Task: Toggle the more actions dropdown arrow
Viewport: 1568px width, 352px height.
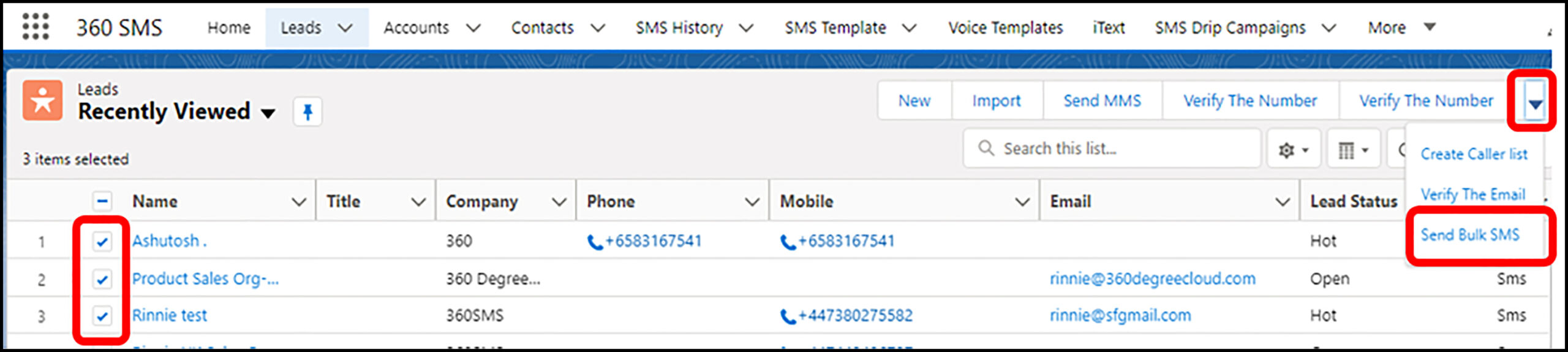Action: pyautogui.click(x=1535, y=103)
